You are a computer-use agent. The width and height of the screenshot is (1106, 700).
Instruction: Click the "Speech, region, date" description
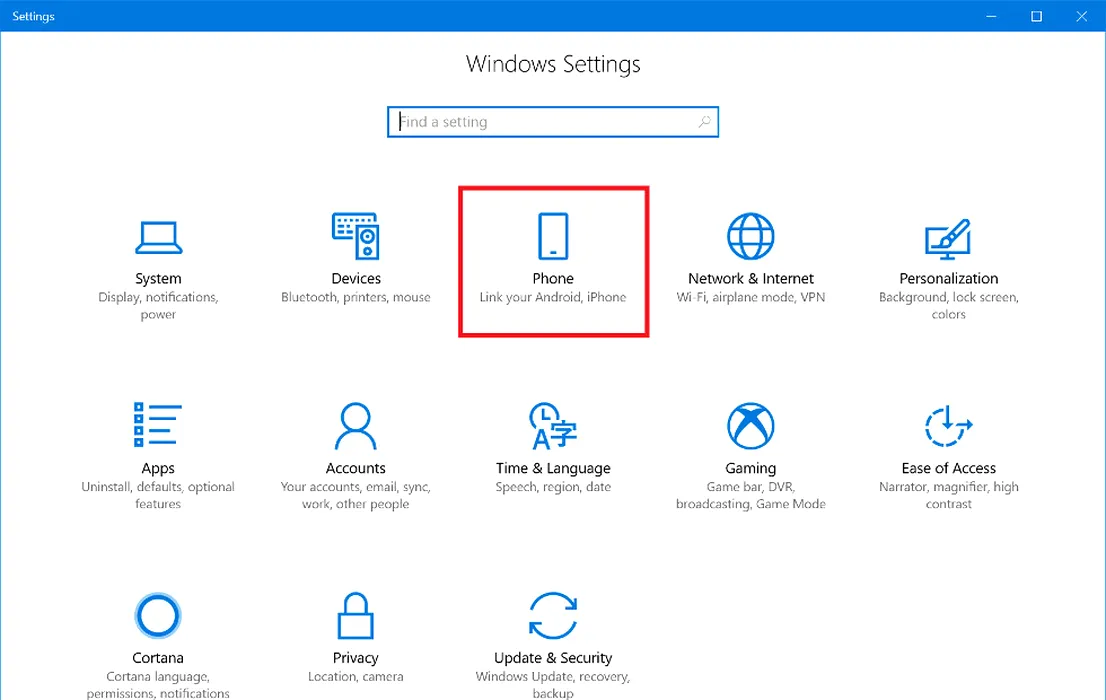click(553, 487)
